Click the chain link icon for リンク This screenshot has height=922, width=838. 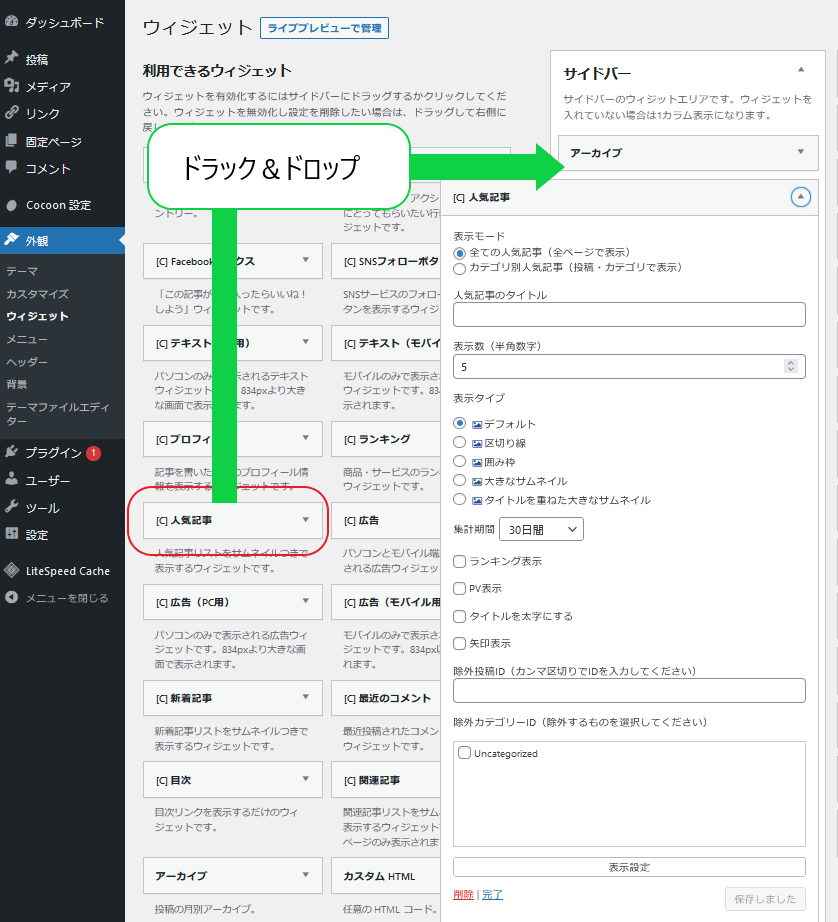coord(12,113)
